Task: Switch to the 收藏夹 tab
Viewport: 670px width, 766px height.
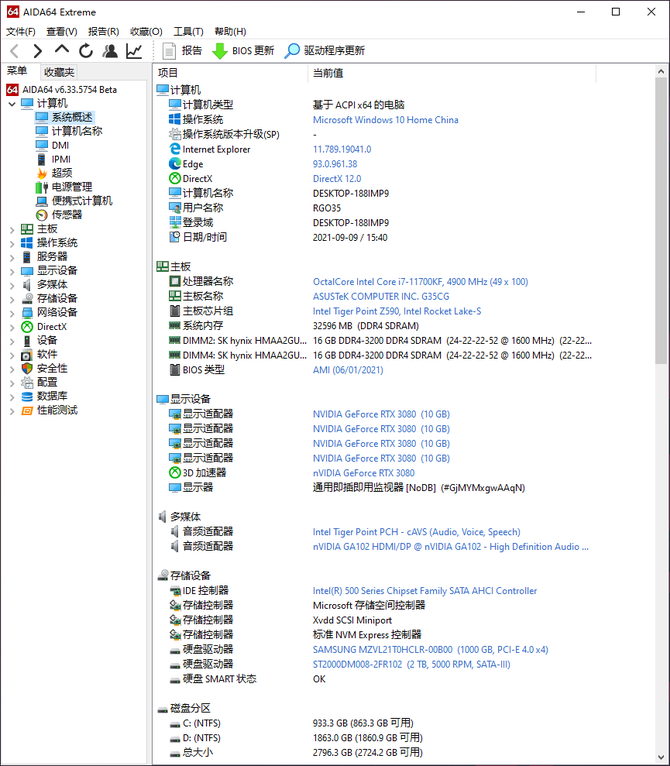Action: (x=59, y=72)
